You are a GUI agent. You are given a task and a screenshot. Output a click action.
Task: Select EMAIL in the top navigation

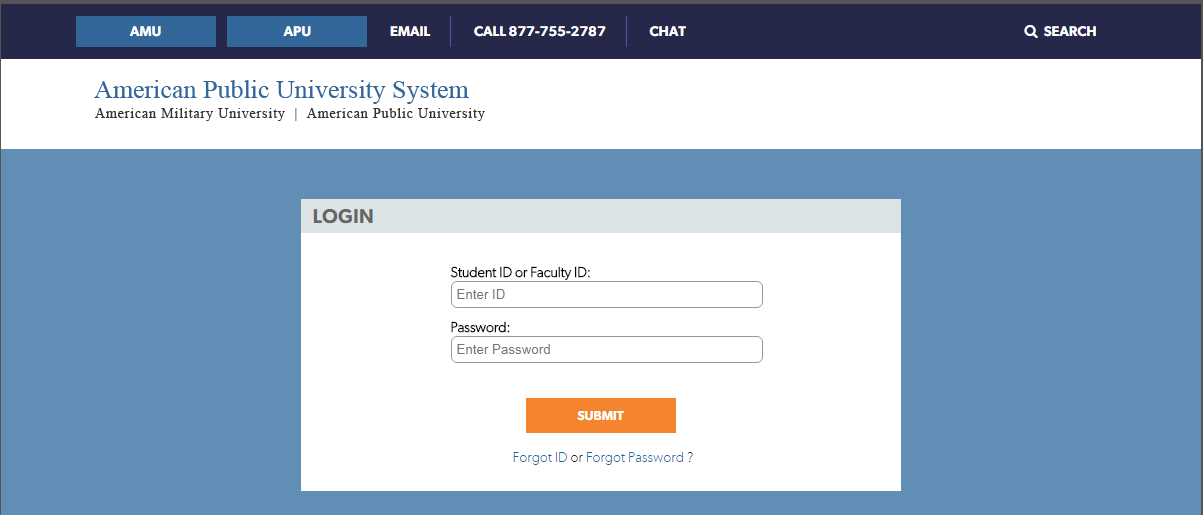[x=410, y=31]
